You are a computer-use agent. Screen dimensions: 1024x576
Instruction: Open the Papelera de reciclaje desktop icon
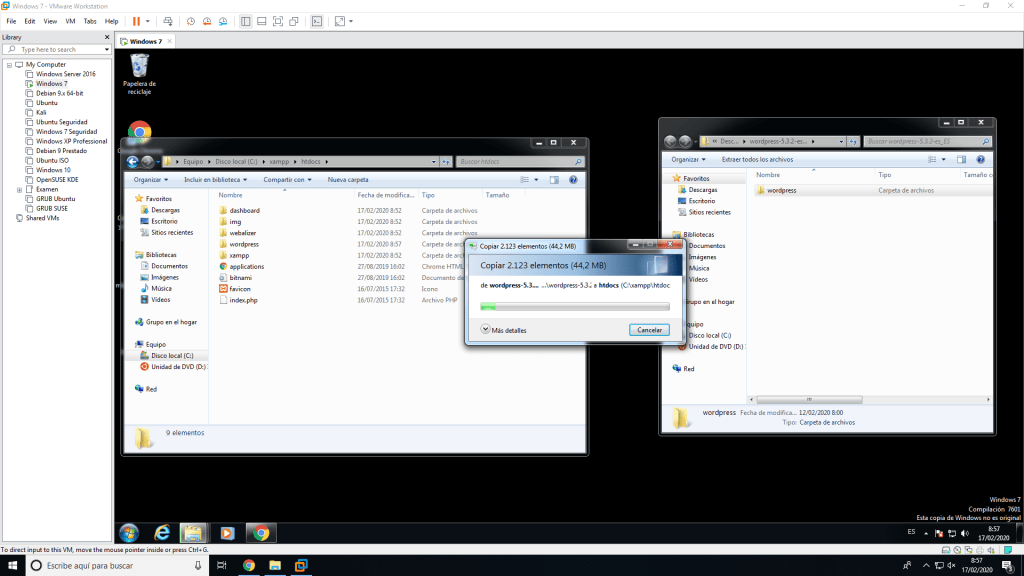click(139, 68)
